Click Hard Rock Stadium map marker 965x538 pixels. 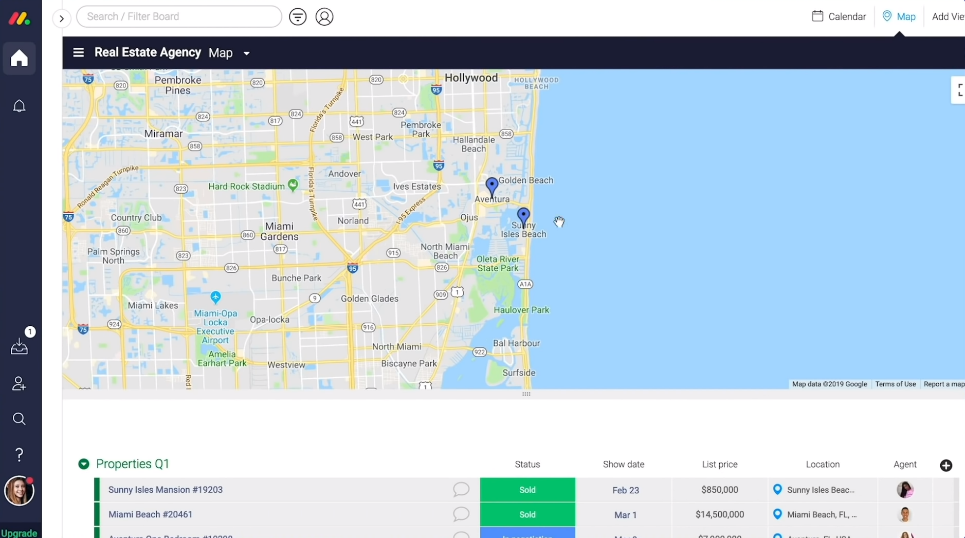coord(293,185)
